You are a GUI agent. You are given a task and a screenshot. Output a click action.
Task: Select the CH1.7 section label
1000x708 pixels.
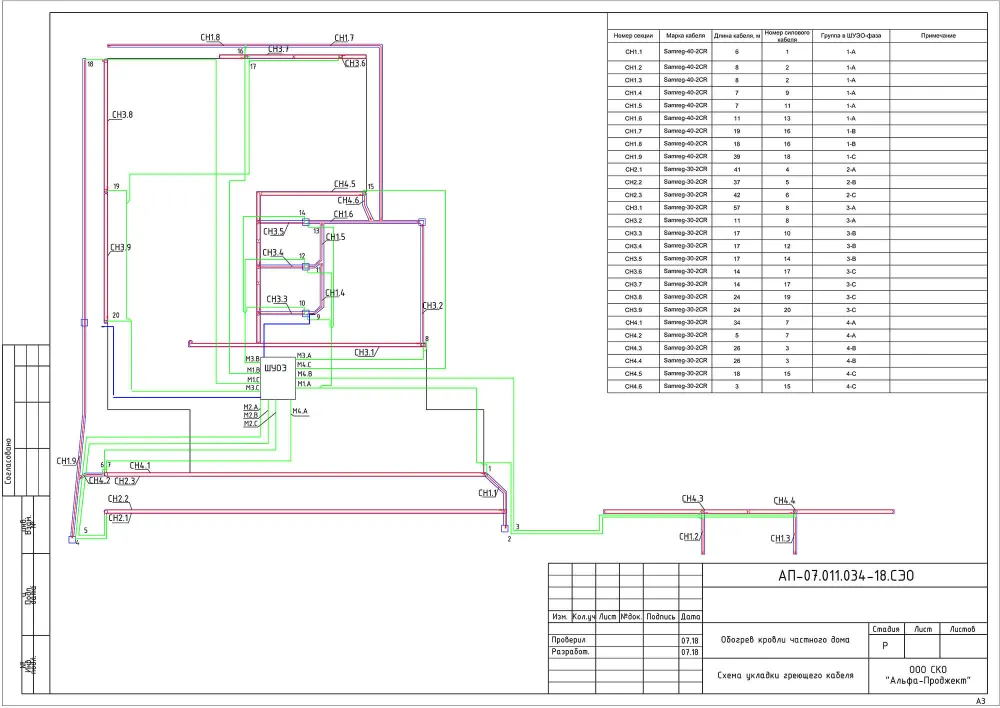[344, 38]
